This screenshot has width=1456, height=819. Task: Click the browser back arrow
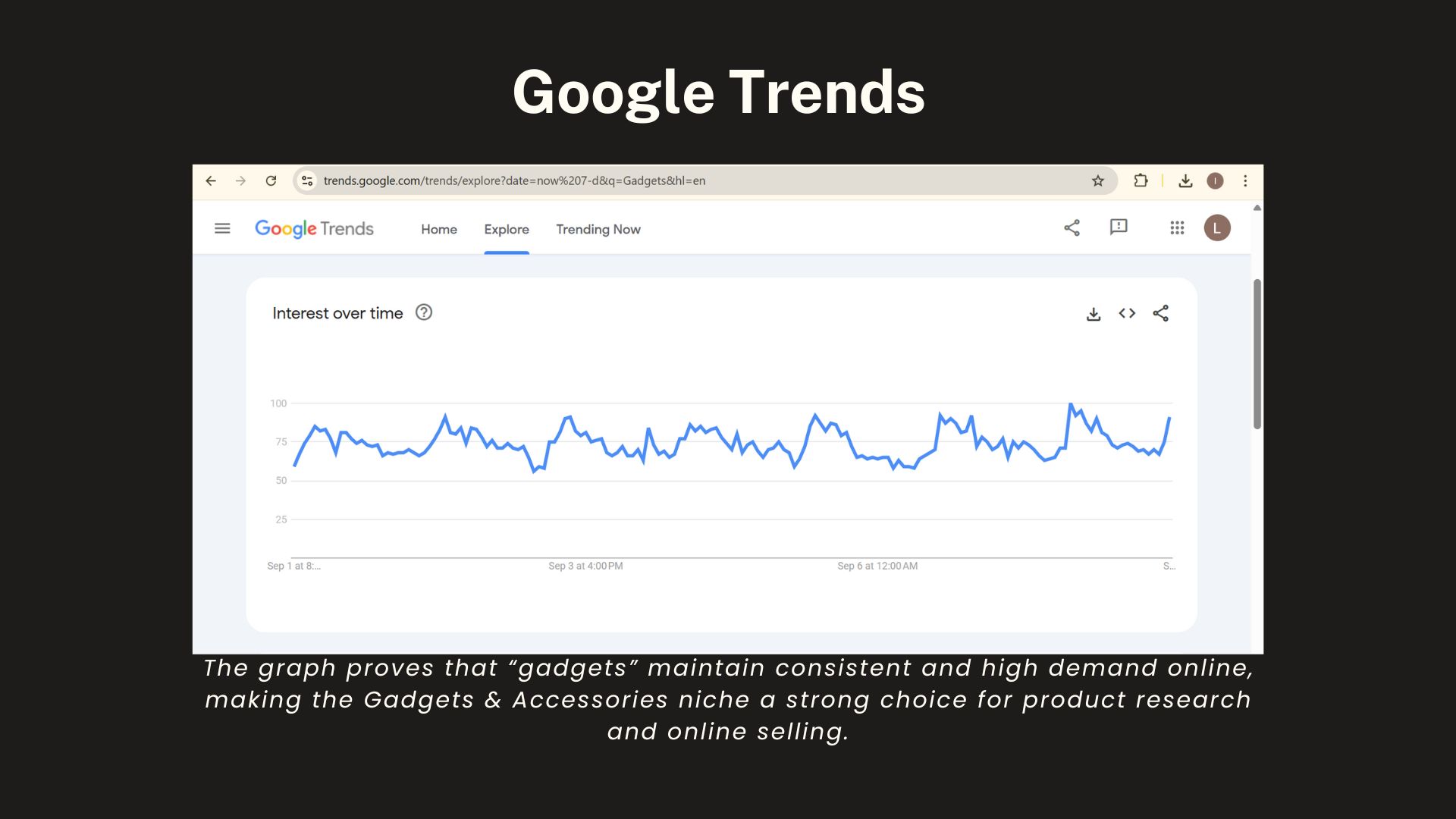coord(211,180)
